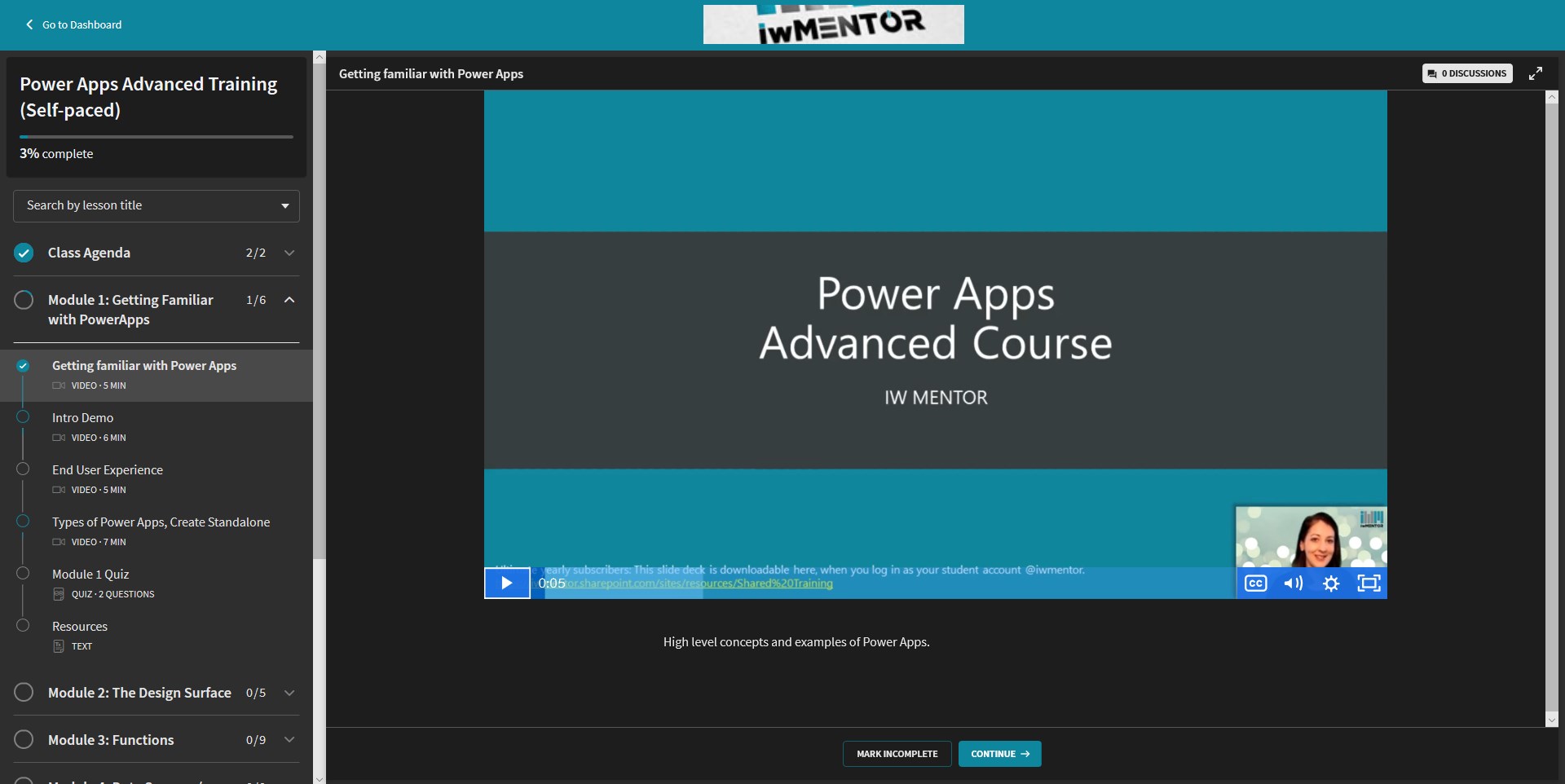Click Types of Power Apps status circle
The width and height of the screenshot is (1565, 784).
click(23, 521)
